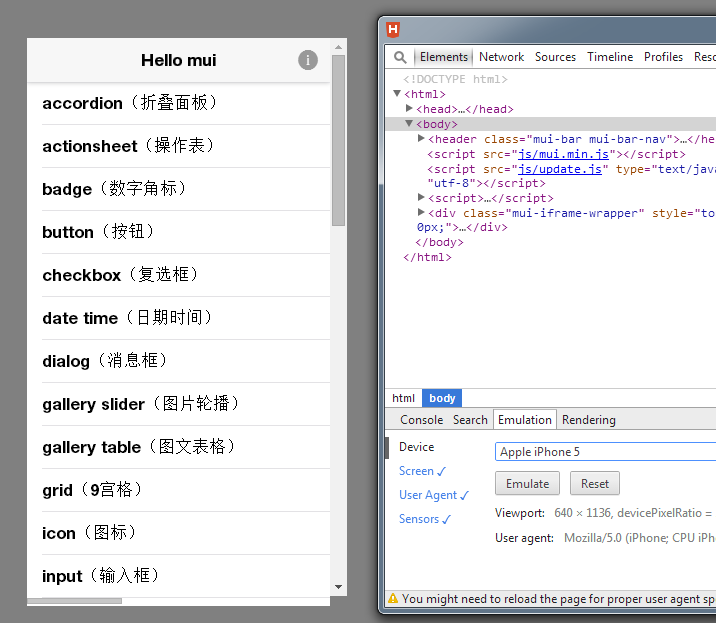Image resolution: width=716 pixels, height=623 pixels.
Task: Open the Search drawer tab
Action: (470, 420)
